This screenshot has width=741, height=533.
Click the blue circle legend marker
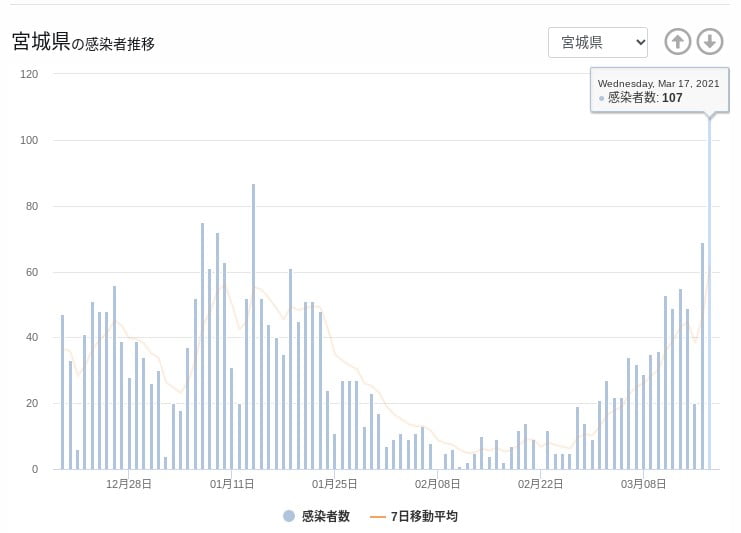pos(289,516)
